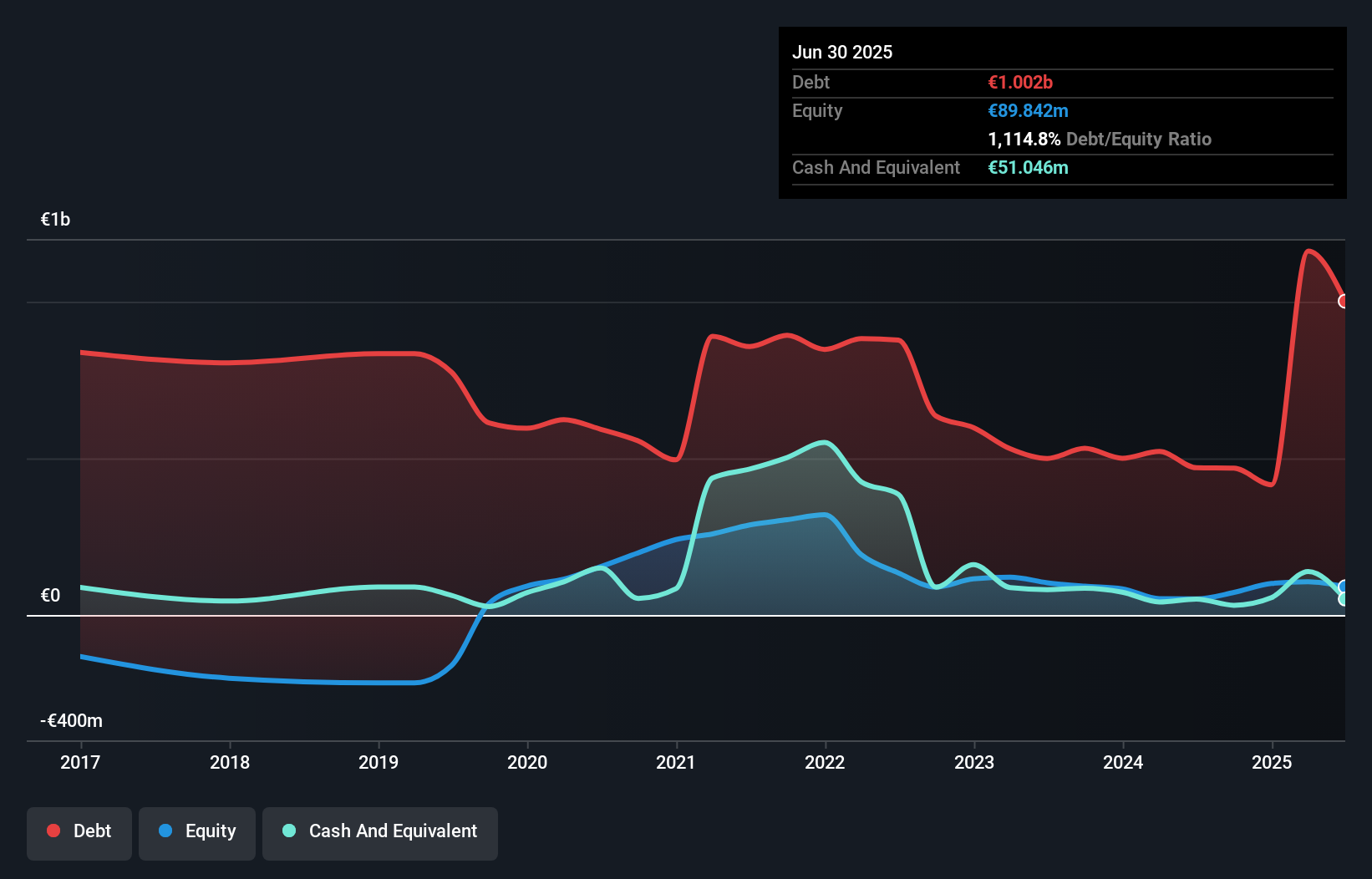
Task: Toggle the Debt series visibility
Action: pyautogui.click(x=79, y=831)
